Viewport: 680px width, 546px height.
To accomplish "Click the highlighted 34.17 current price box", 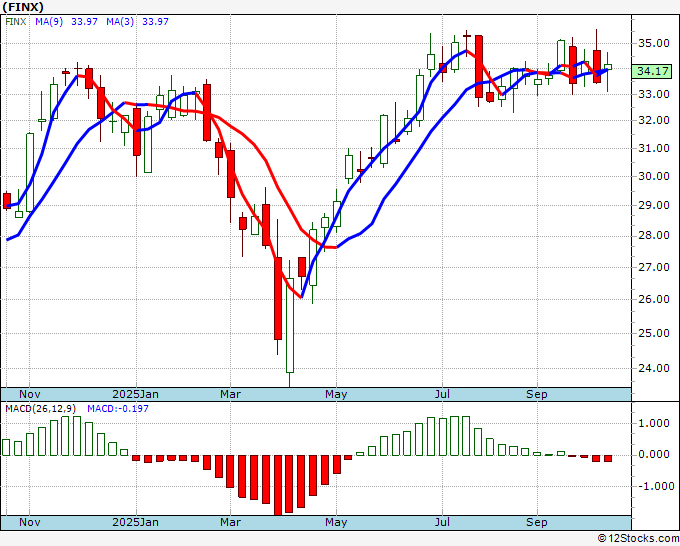I will pos(652,71).
